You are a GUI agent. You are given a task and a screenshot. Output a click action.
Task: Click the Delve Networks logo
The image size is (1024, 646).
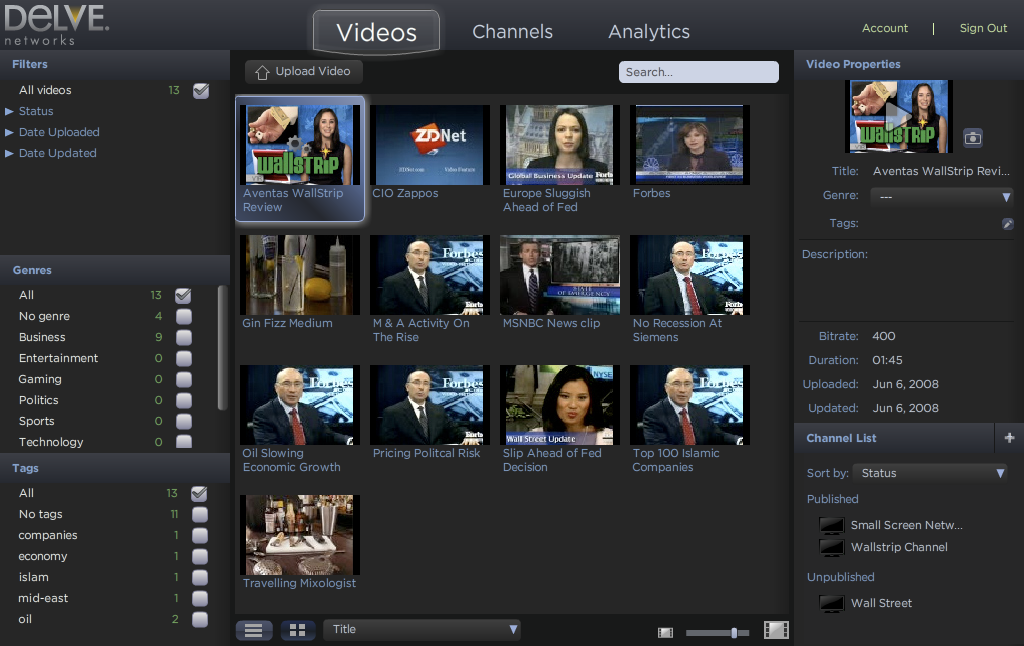[x=57, y=25]
